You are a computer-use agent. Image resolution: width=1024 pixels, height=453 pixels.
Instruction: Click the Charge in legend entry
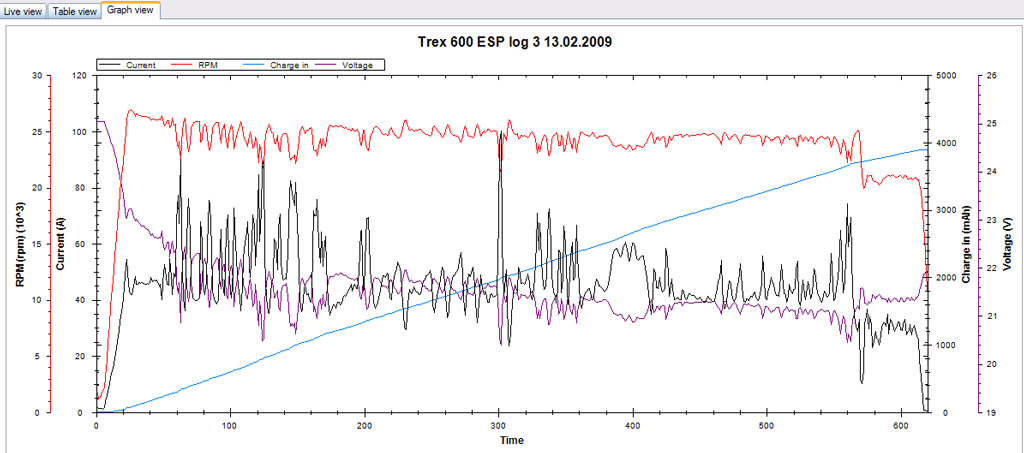click(x=291, y=65)
